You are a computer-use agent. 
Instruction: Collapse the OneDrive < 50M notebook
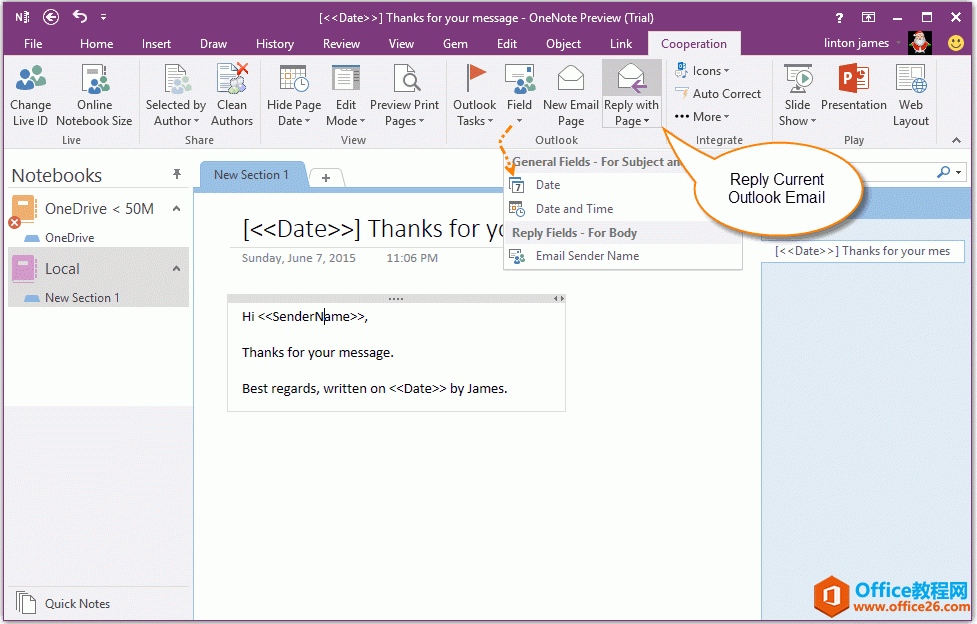pyautogui.click(x=176, y=209)
